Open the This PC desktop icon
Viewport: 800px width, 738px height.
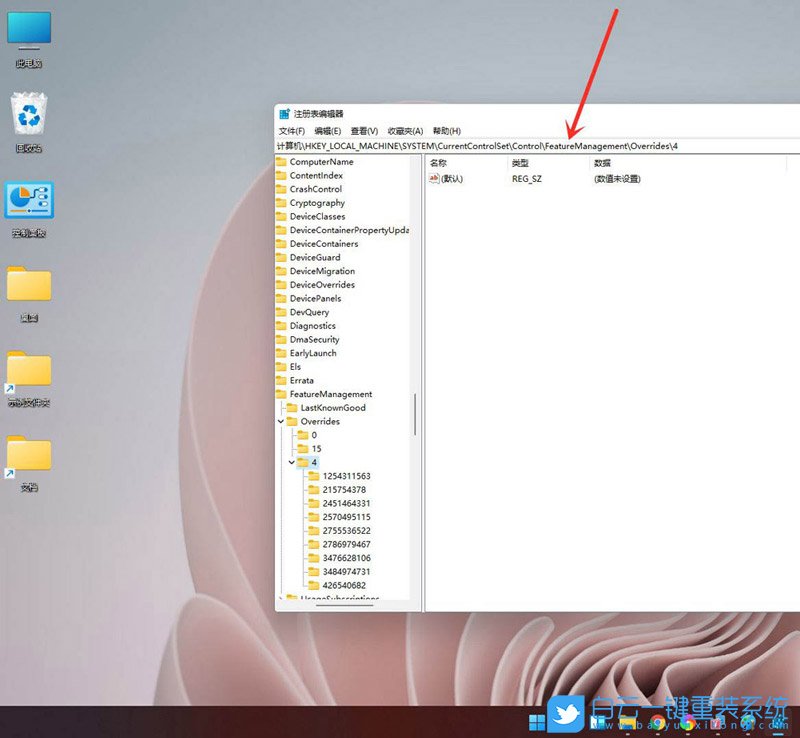click(x=29, y=30)
